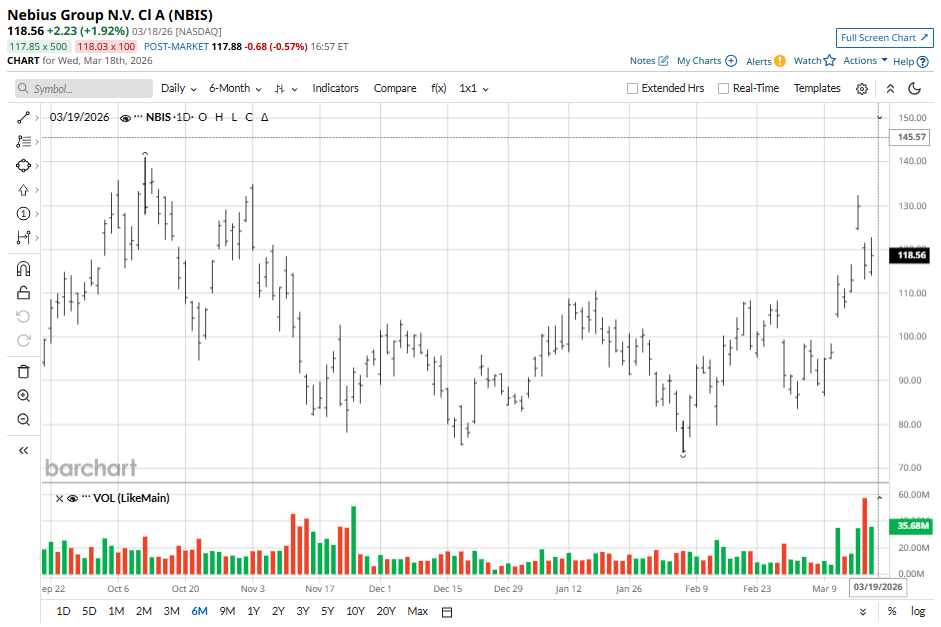Click the Watch link
941x627 pixels.
pos(807,61)
